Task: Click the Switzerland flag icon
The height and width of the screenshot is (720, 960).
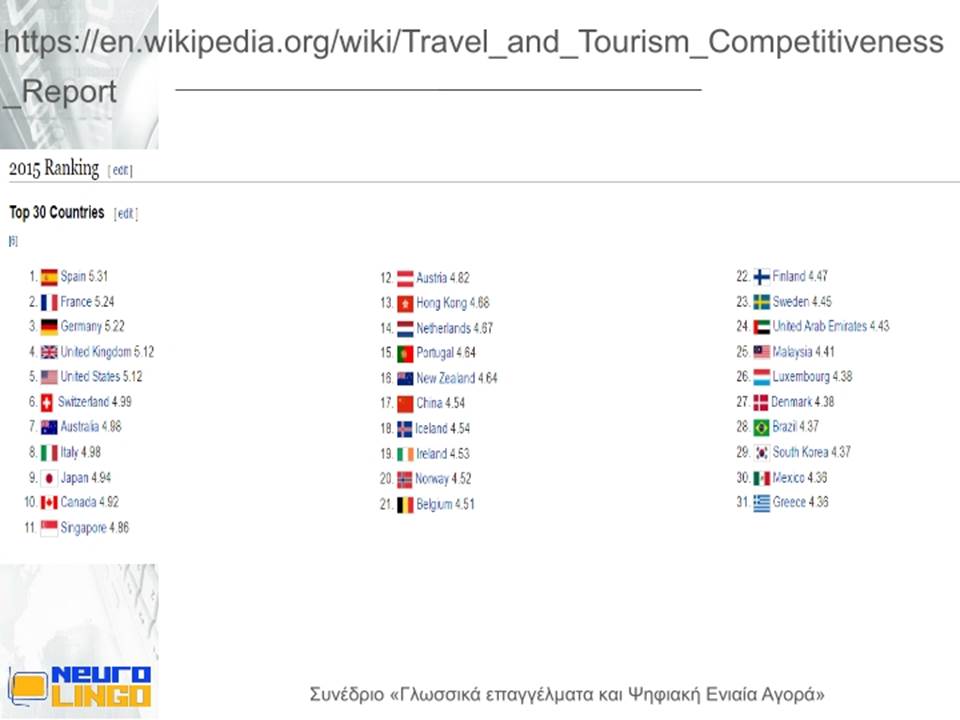Action: point(47,402)
